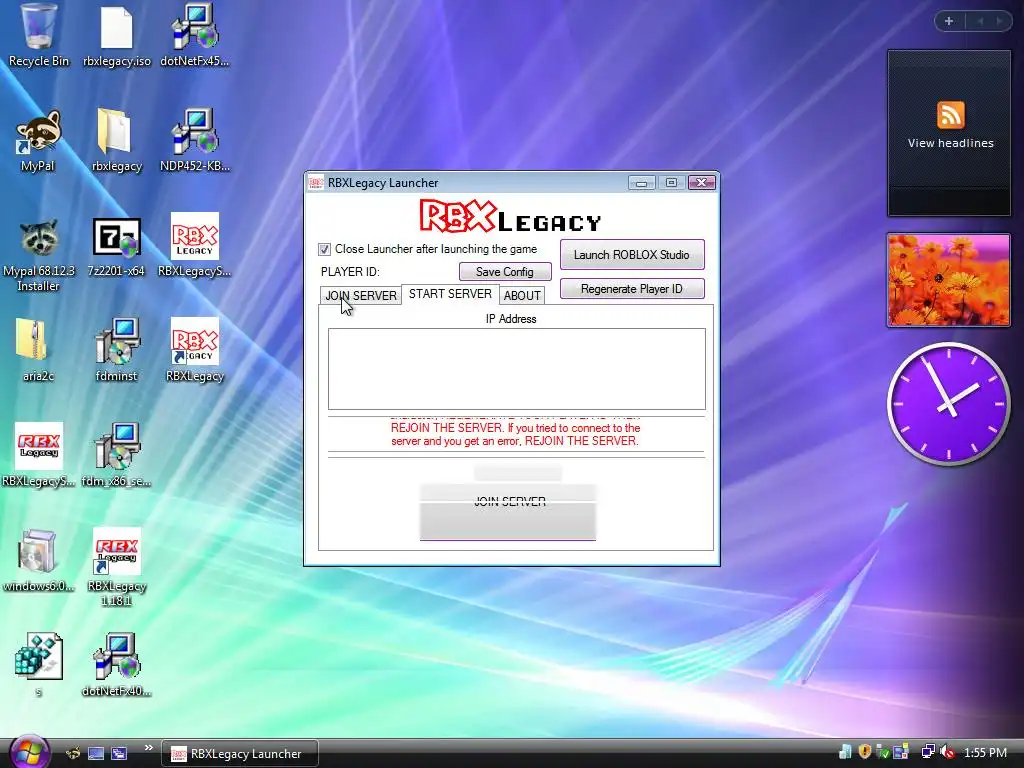The width and height of the screenshot is (1024, 768).
Task: Click the sidebar previous gadgets page arrow
Action: (x=980, y=21)
